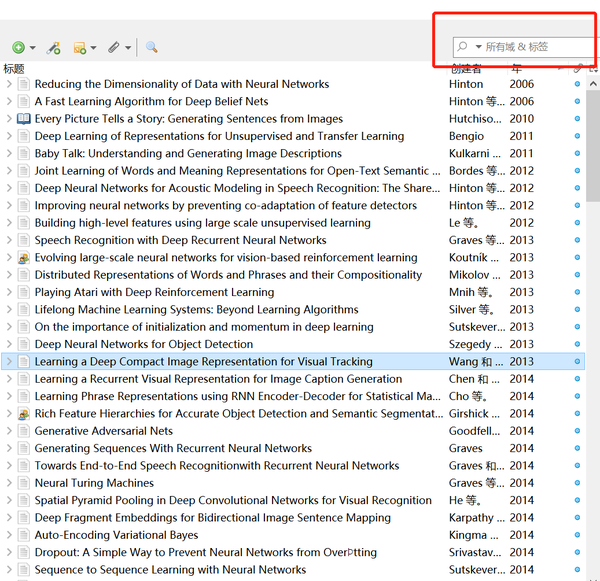Expand Learning a Deep Compact Image Representation item

pyautogui.click(x=9, y=362)
